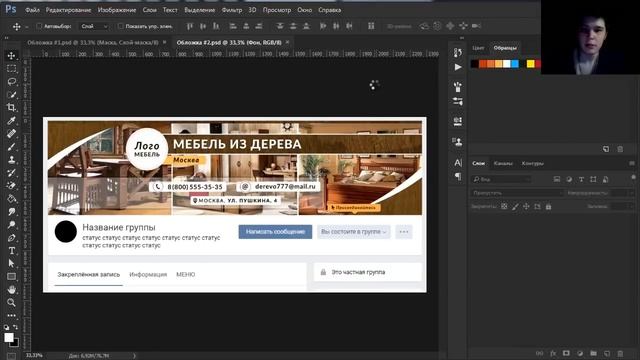Add a layer mask icon
The width and height of the screenshot is (640, 360).
(566, 353)
